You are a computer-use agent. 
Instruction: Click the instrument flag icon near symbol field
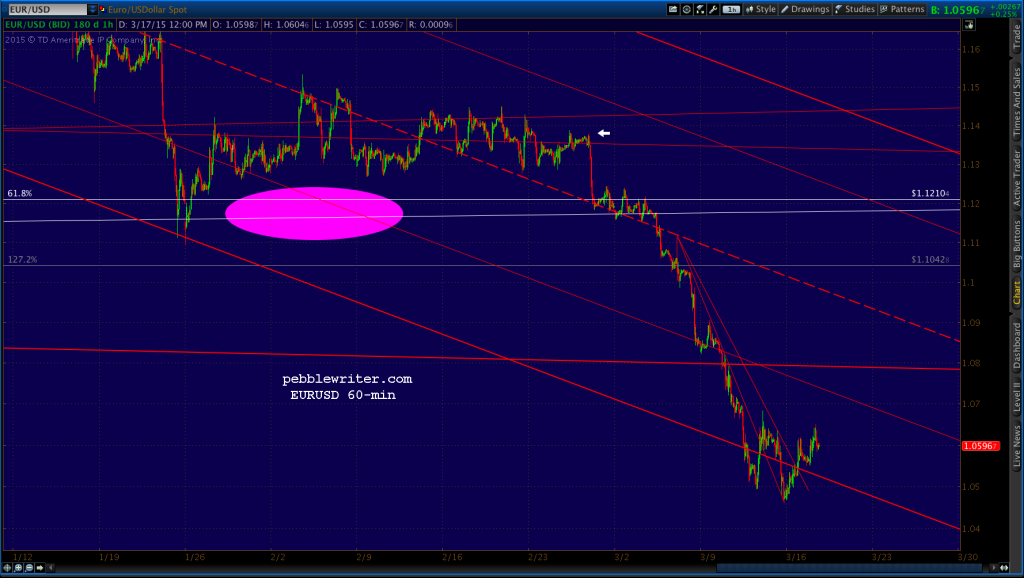[102, 9]
